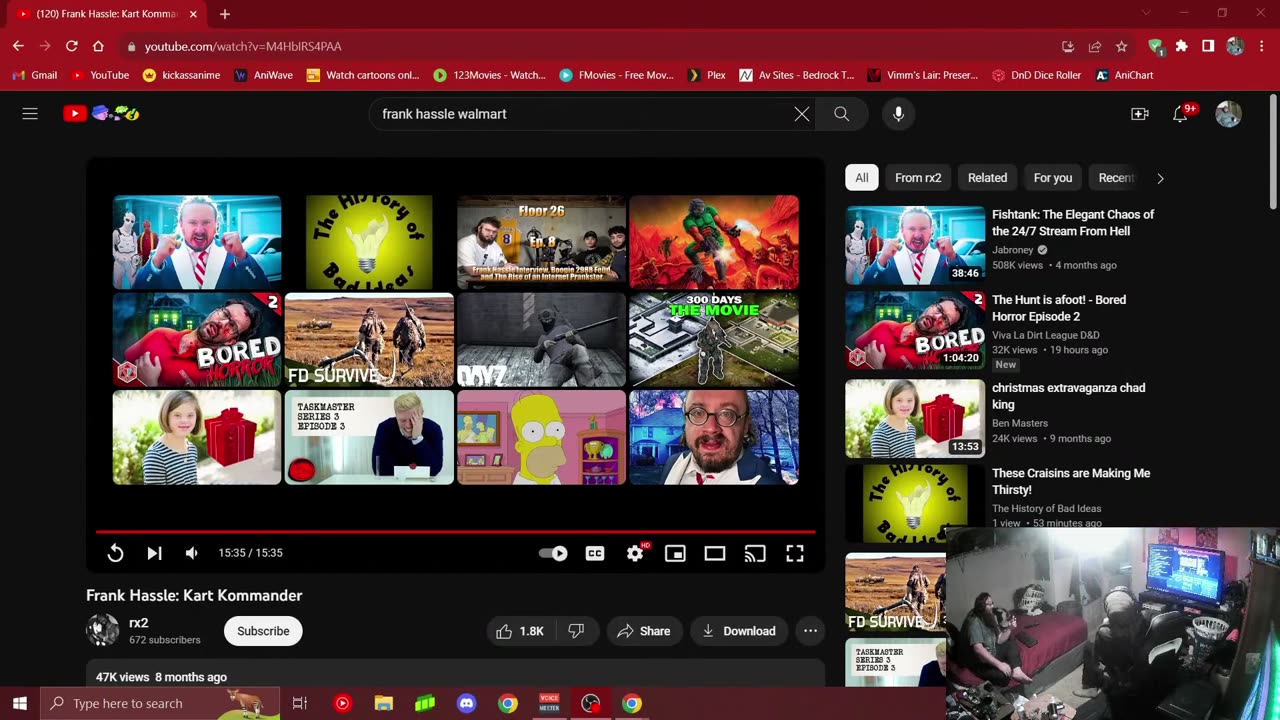Mute the video volume
The height and width of the screenshot is (720, 1280).
pos(192,553)
